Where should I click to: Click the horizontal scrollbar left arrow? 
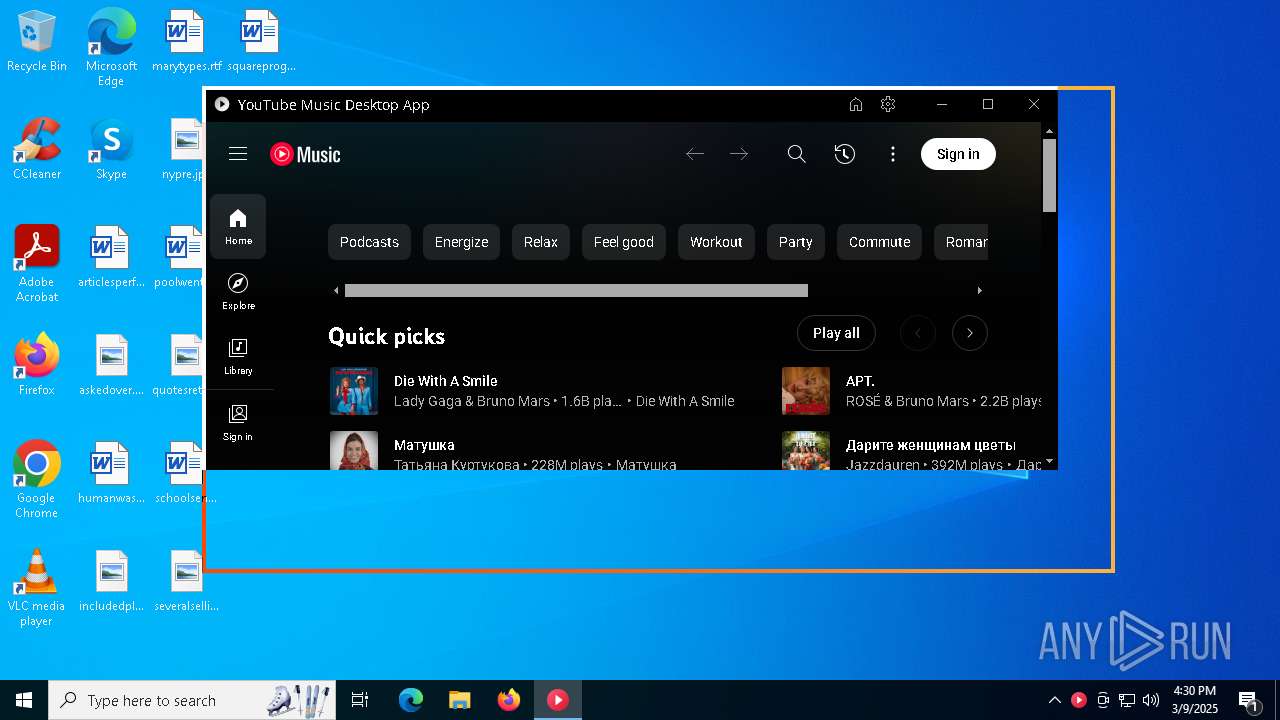click(x=336, y=291)
